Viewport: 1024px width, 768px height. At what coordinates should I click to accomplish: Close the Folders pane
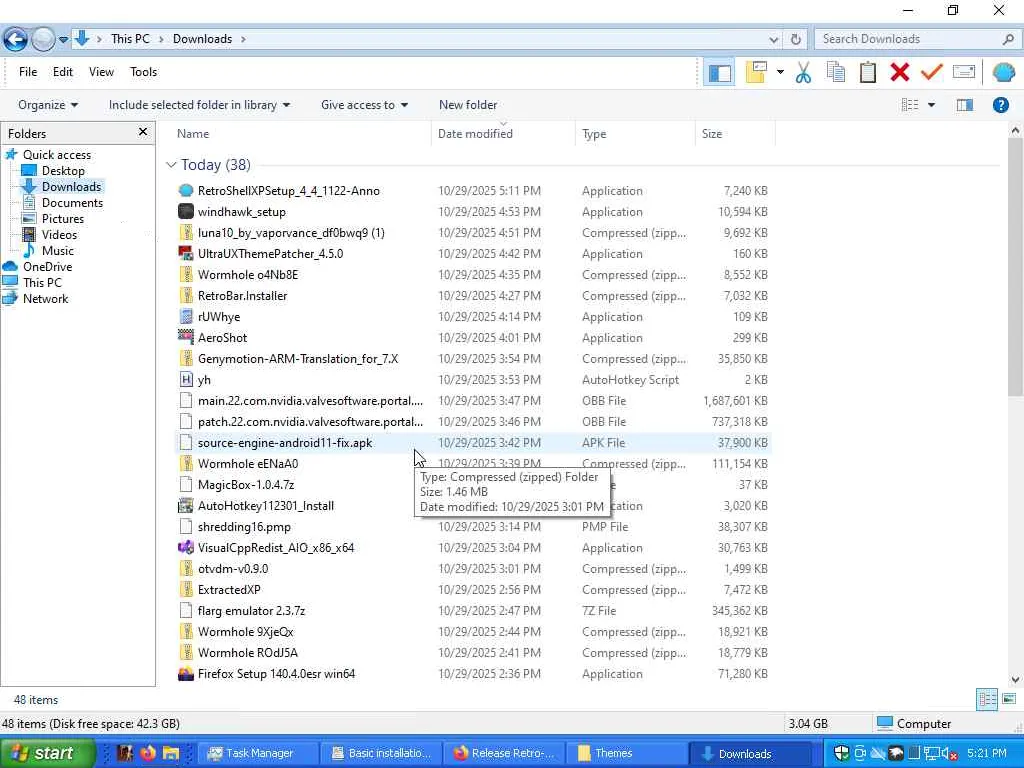point(143,133)
